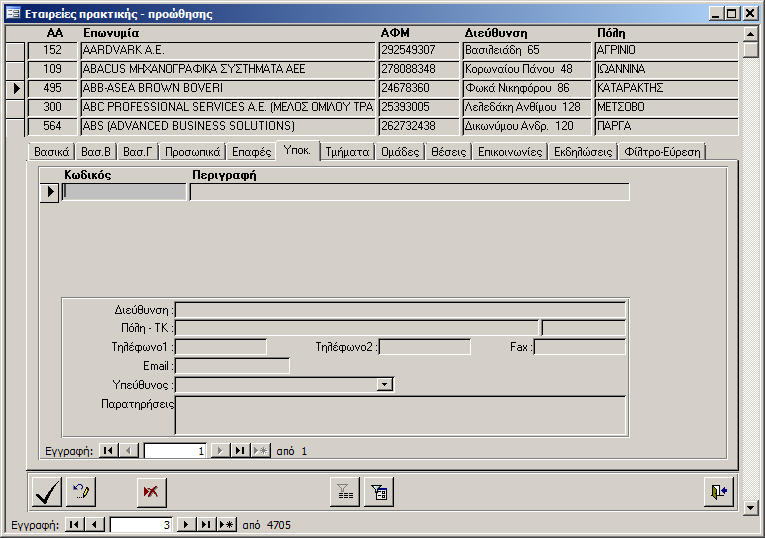
Task: Click the exit door icon
Action: coord(719,492)
